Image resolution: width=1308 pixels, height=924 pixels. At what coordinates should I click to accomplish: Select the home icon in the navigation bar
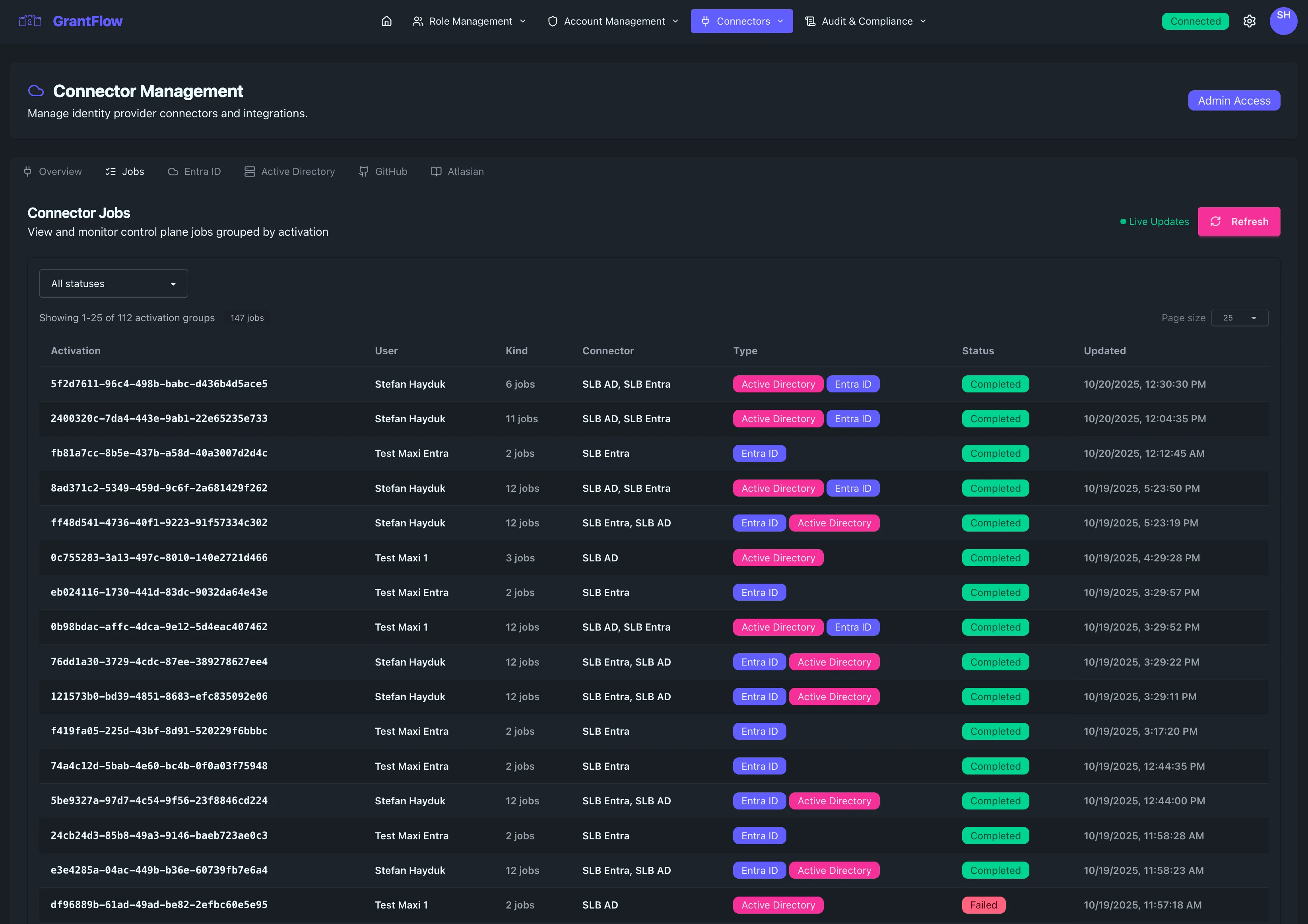386,21
